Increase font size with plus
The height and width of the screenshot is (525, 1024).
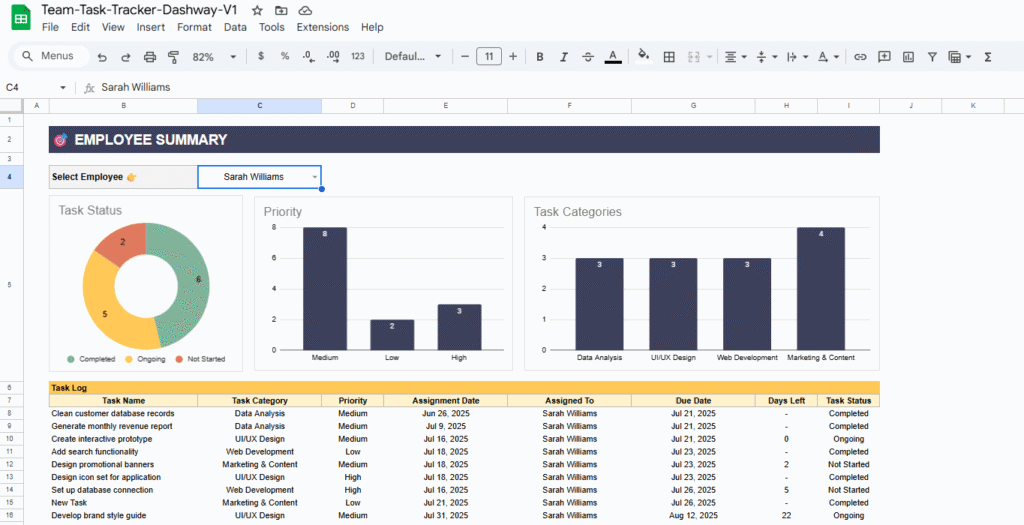coord(513,56)
